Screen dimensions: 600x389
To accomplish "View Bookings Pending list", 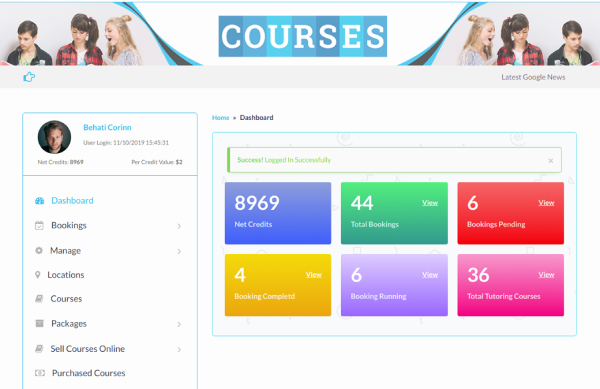I will 546,203.
